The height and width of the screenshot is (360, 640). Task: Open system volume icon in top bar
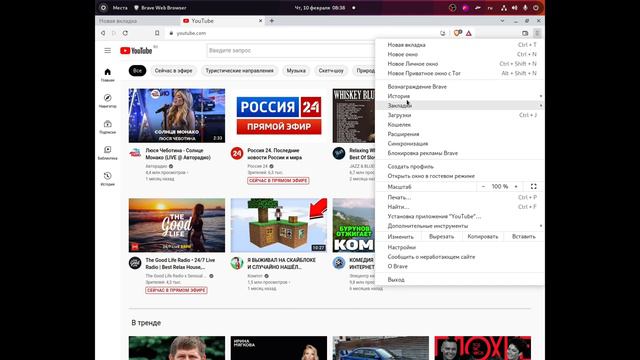coord(514,8)
